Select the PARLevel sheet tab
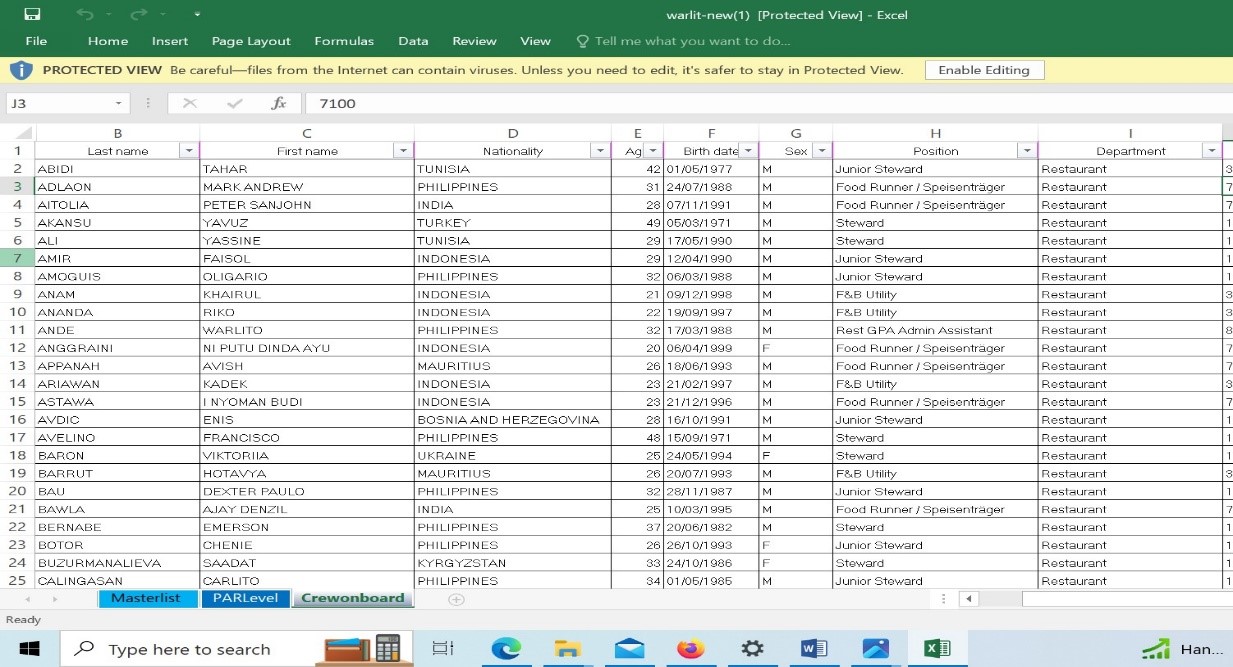The height and width of the screenshot is (667, 1233). point(245,598)
